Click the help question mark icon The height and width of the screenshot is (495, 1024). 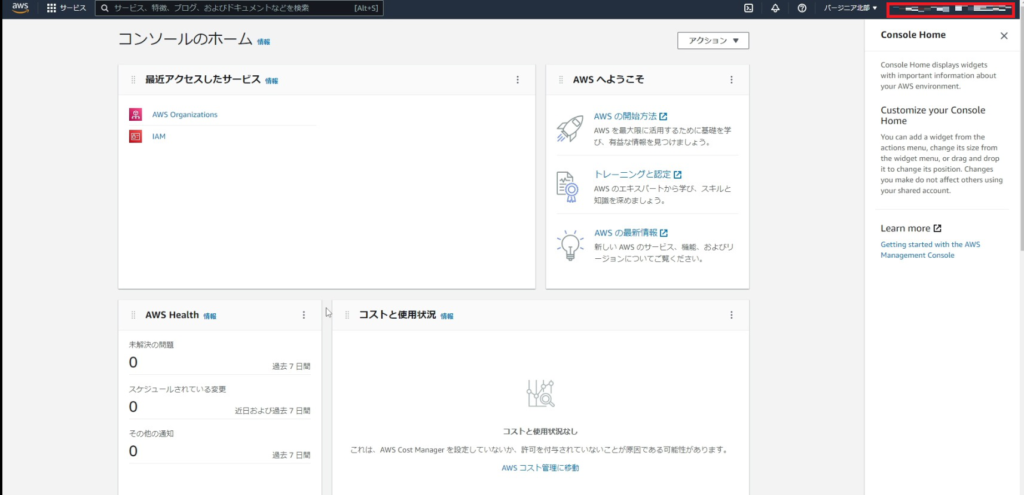[802, 8]
